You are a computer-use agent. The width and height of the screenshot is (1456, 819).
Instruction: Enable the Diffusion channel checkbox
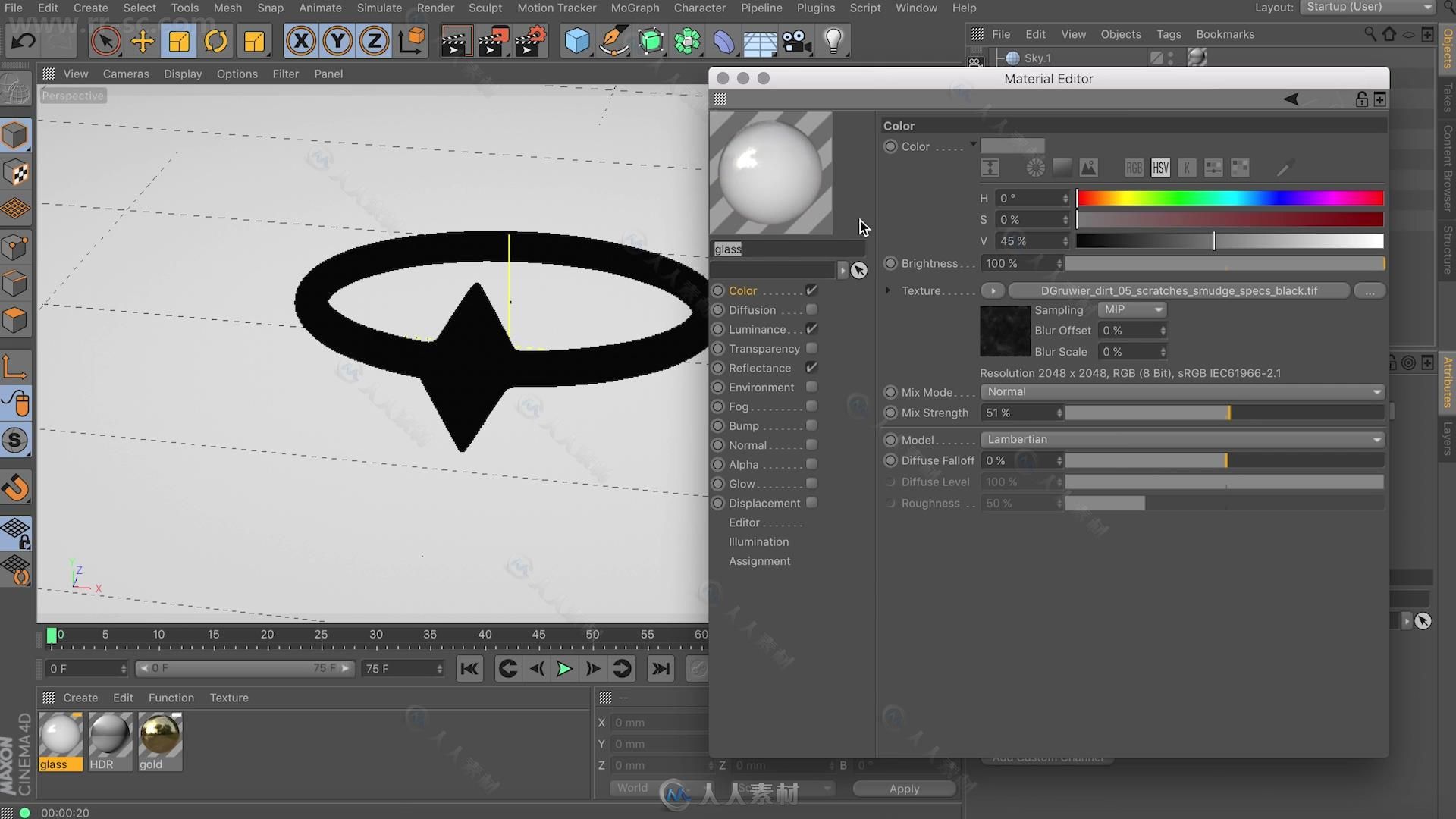[x=811, y=309]
